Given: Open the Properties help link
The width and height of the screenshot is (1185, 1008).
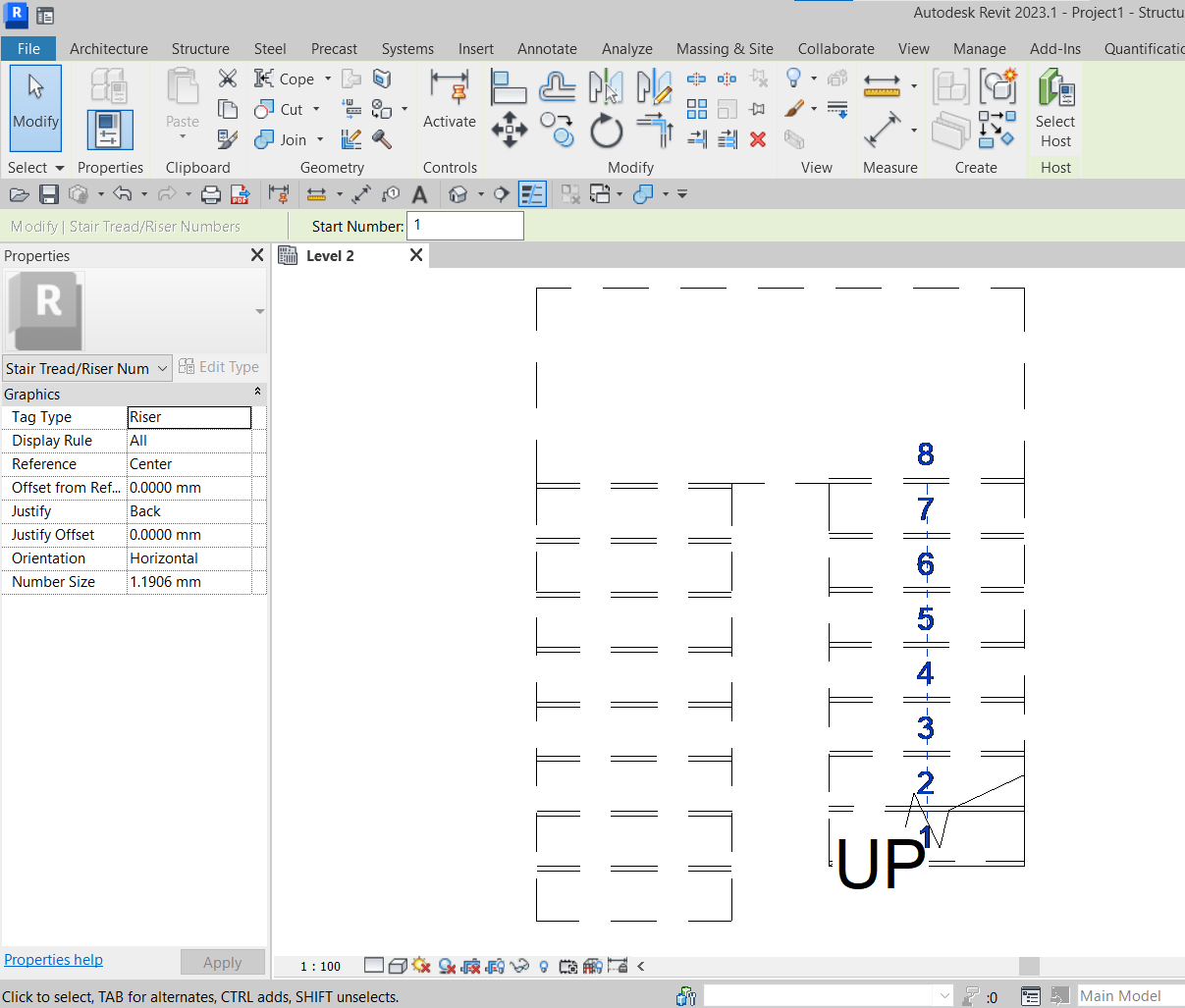Looking at the screenshot, I should click(53, 960).
